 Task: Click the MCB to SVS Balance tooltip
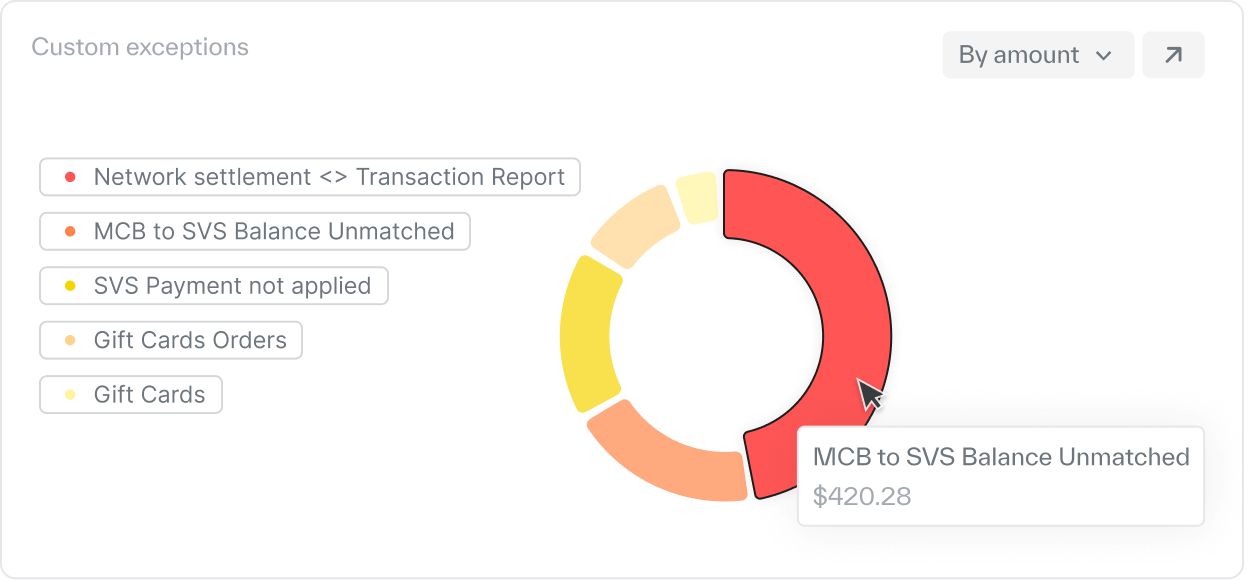[x=1000, y=476]
